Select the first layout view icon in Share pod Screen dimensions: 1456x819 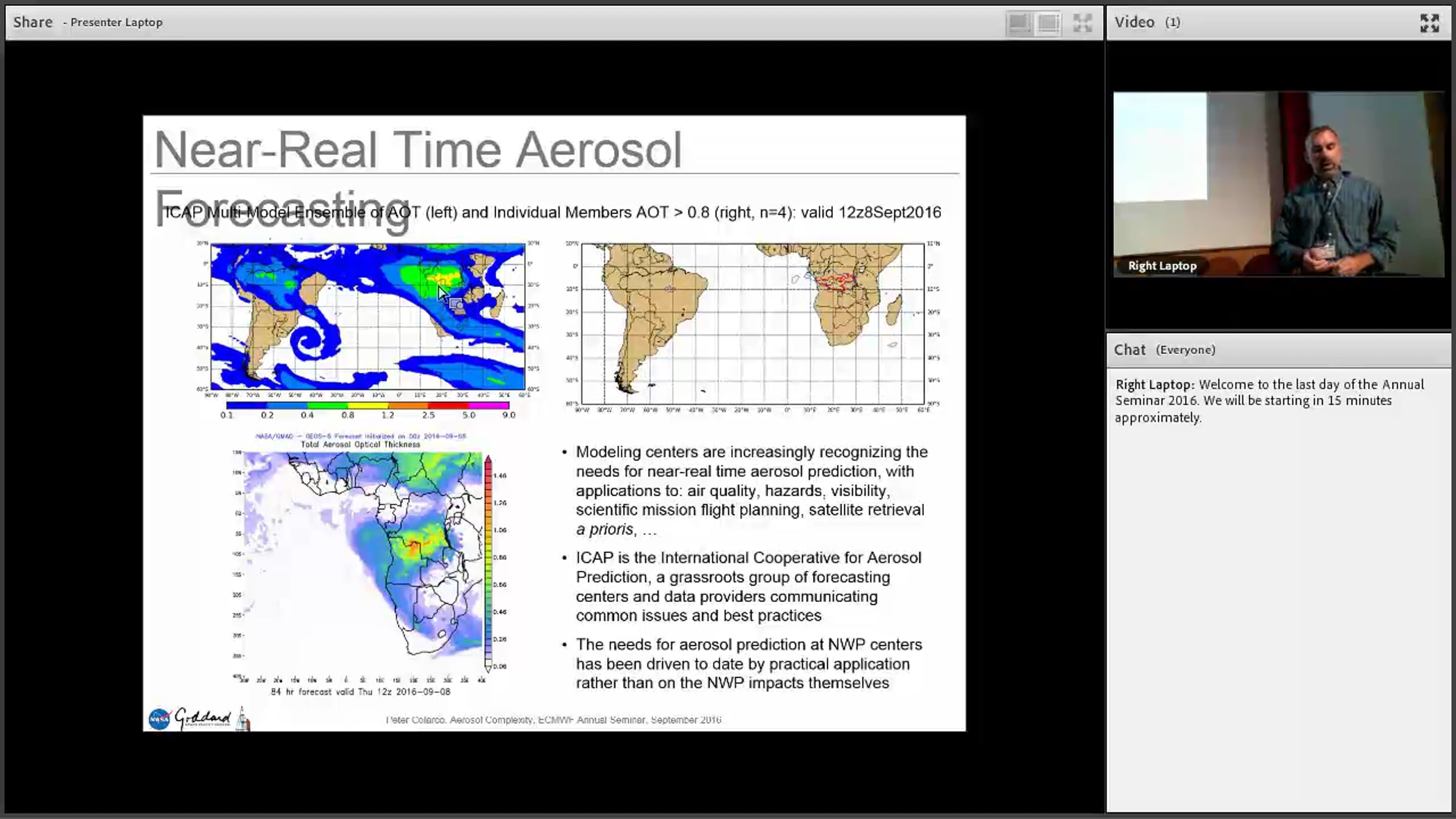pyautogui.click(x=1019, y=23)
